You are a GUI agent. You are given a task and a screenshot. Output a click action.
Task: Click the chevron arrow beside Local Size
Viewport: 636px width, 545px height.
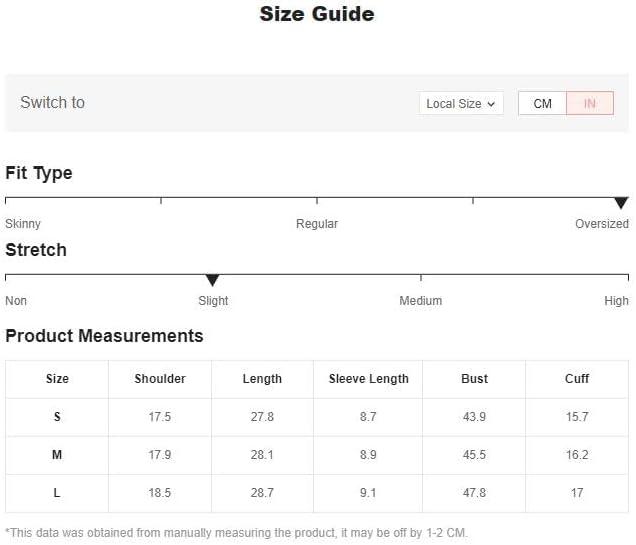tap(491, 104)
